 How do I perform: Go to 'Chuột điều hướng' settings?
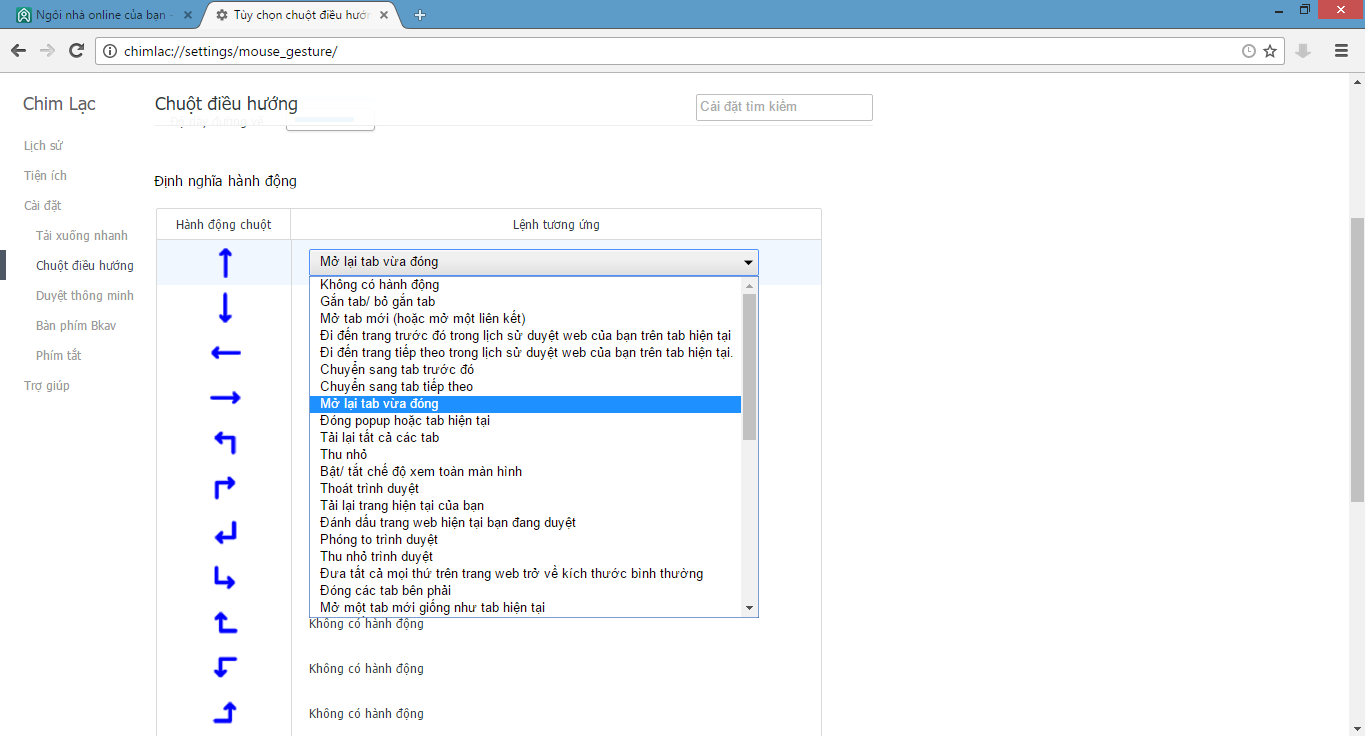85,266
